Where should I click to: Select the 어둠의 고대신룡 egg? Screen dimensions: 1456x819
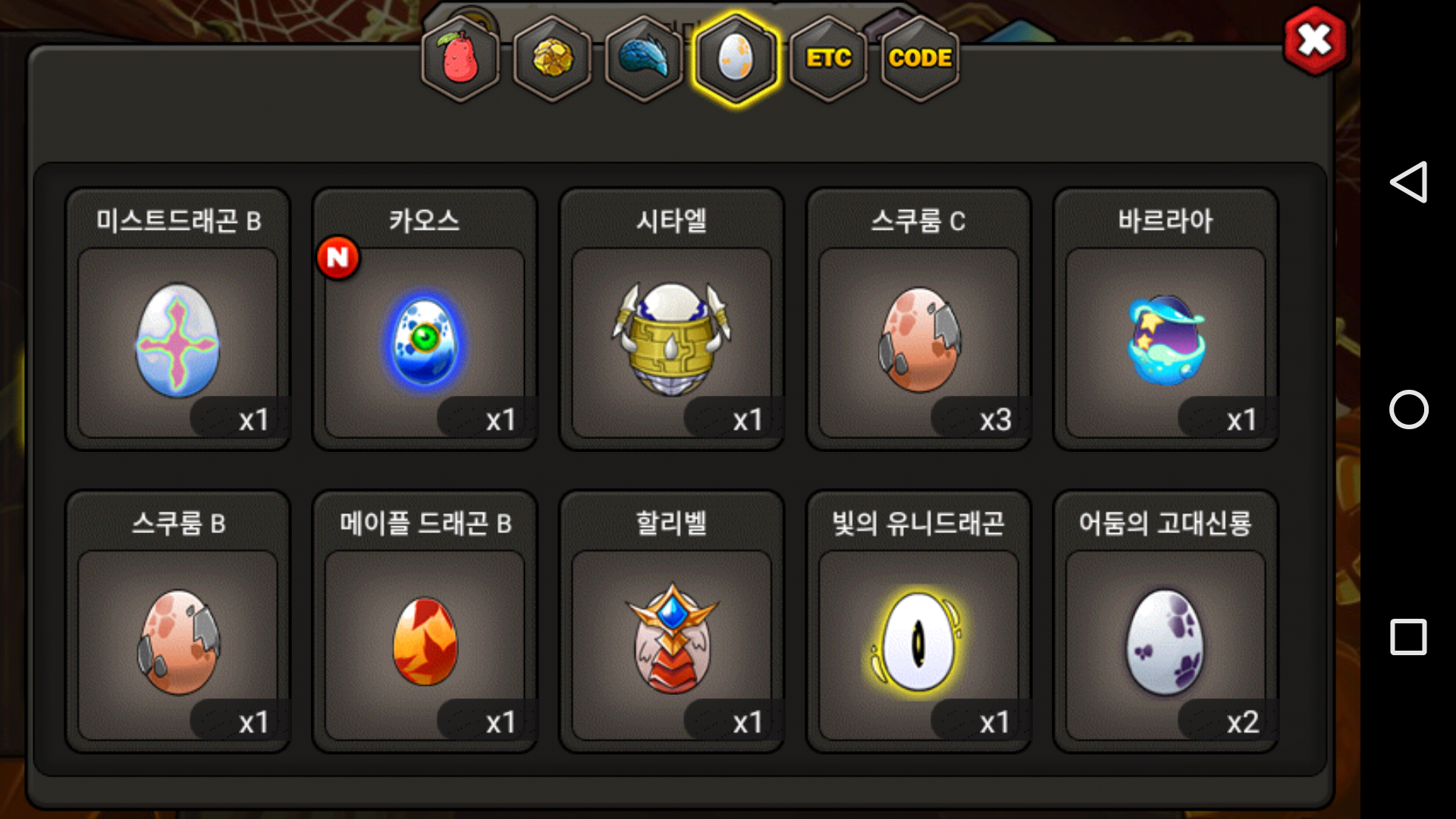(1166, 622)
